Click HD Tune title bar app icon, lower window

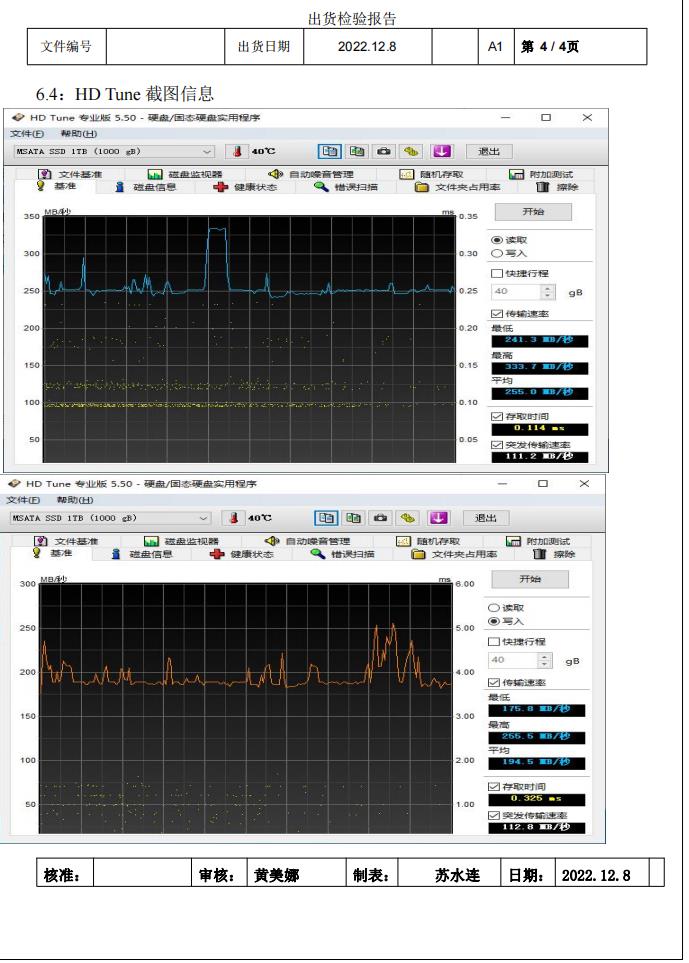(15, 484)
